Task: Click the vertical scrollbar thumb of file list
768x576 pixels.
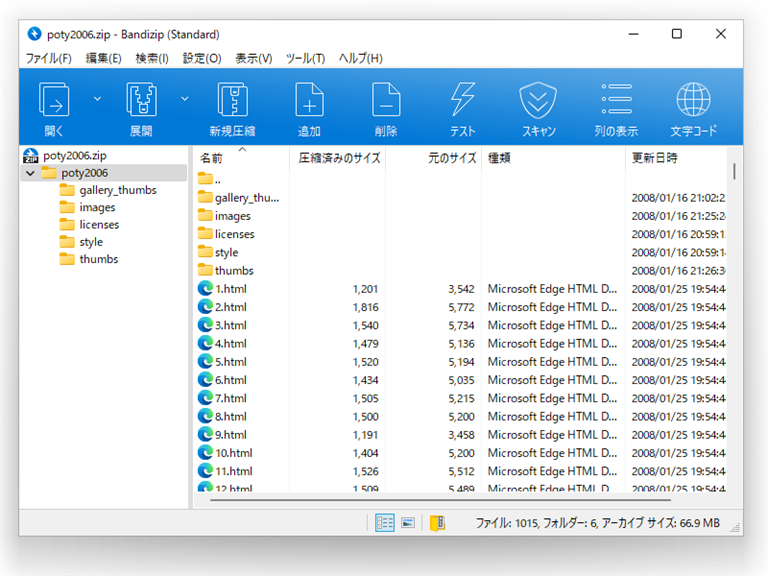Action: tap(734, 171)
